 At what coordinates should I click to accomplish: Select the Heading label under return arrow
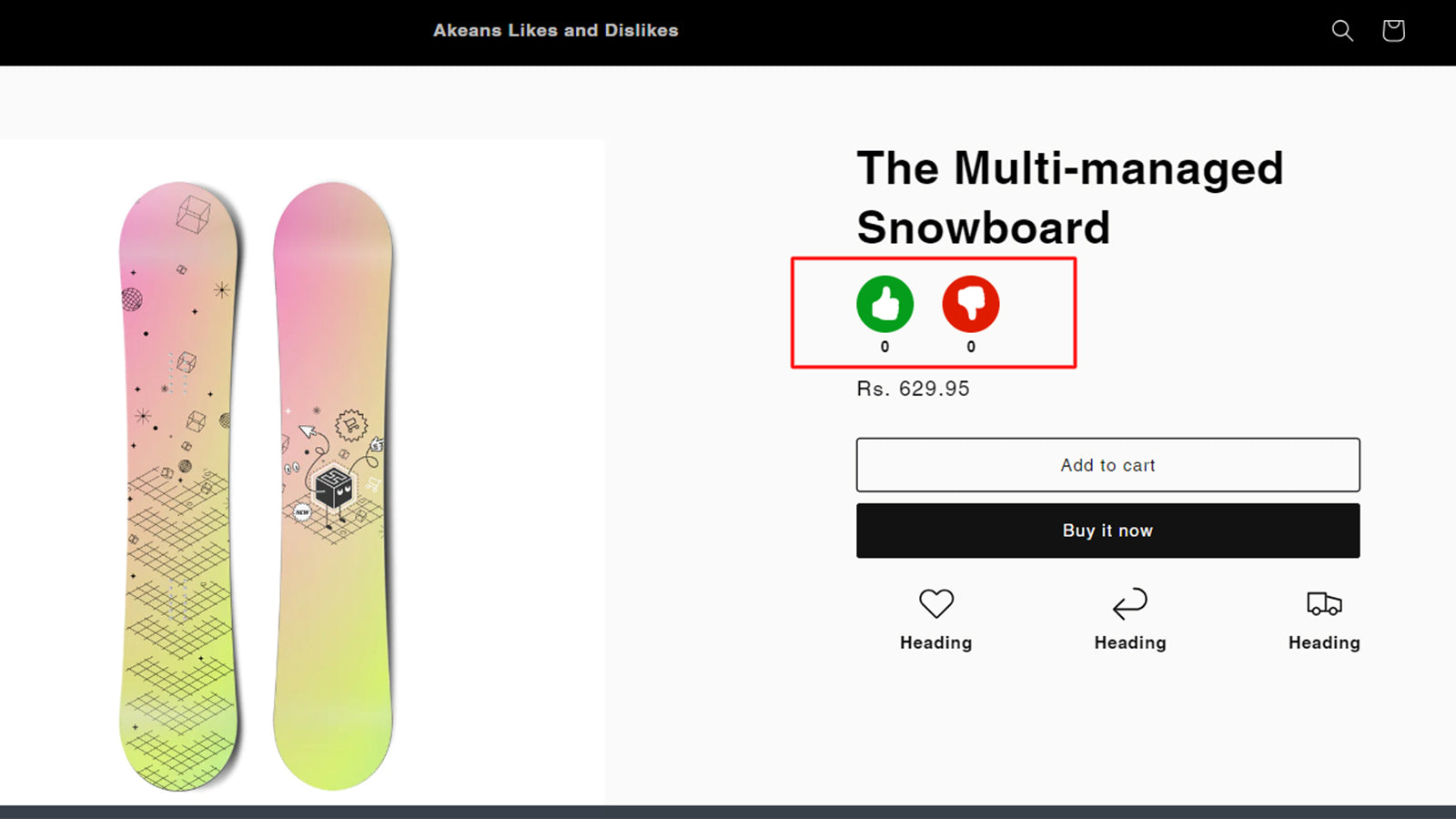[x=1130, y=642]
